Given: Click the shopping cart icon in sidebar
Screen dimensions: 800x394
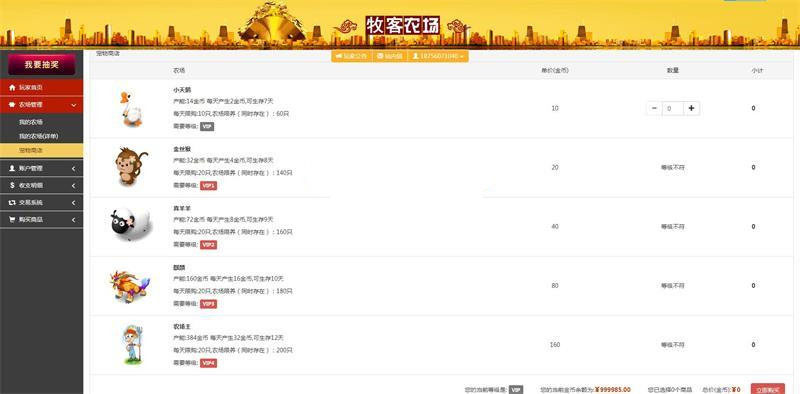Looking at the screenshot, I should coord(12,219).
